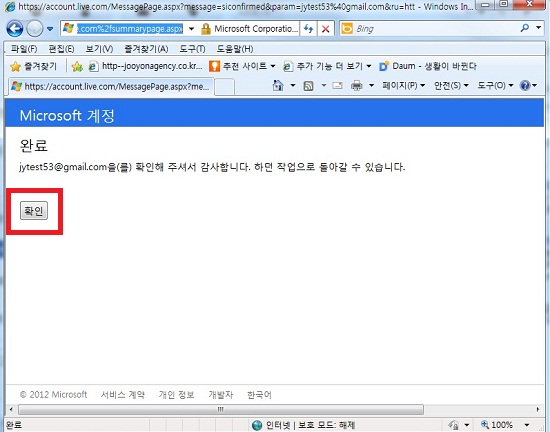
Task: Click the Internet Explorer icon in title bar
Action: pos(10,7)
